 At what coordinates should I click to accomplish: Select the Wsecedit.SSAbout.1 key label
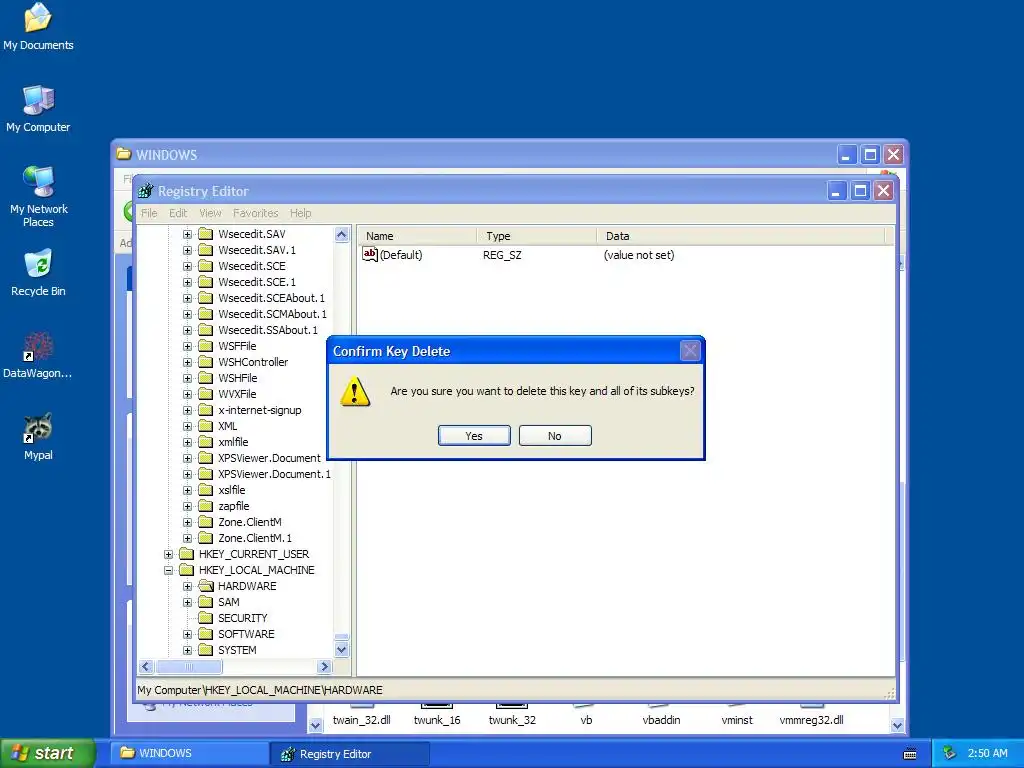click(x=268, y=330)
